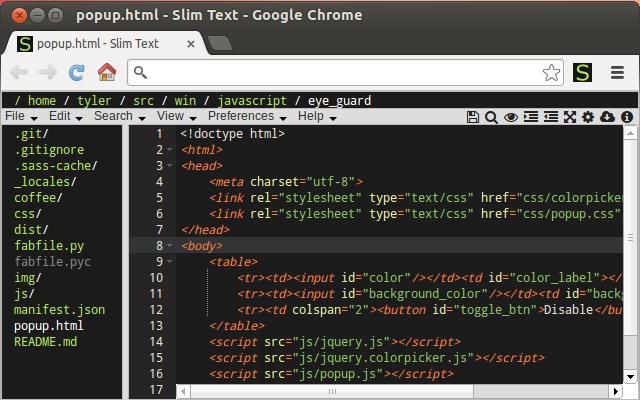The image size is (640, 400).
Task: Click the browser forward arrow
Action: point(48,73)
